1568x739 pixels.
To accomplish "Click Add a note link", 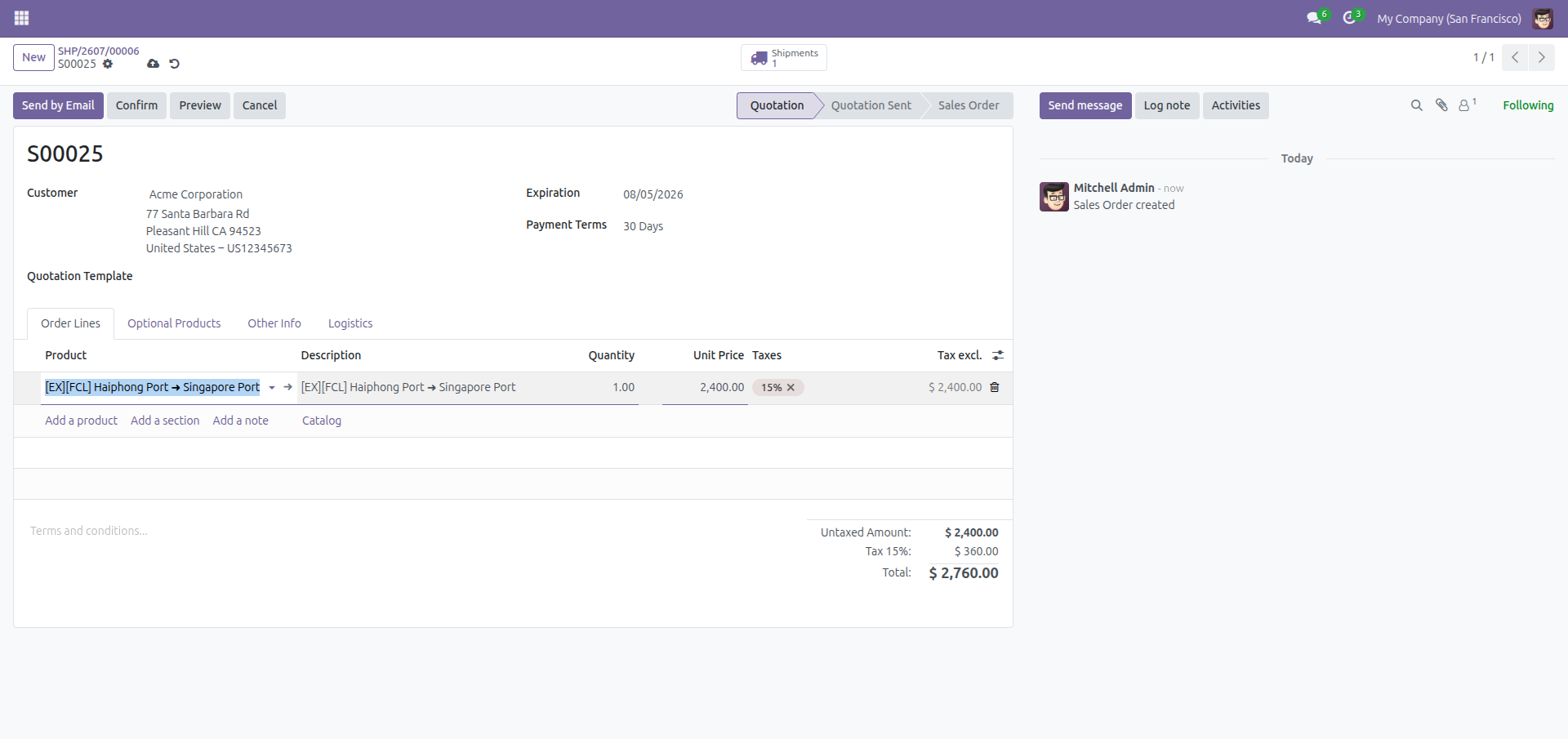I will [x=240, y=421].
